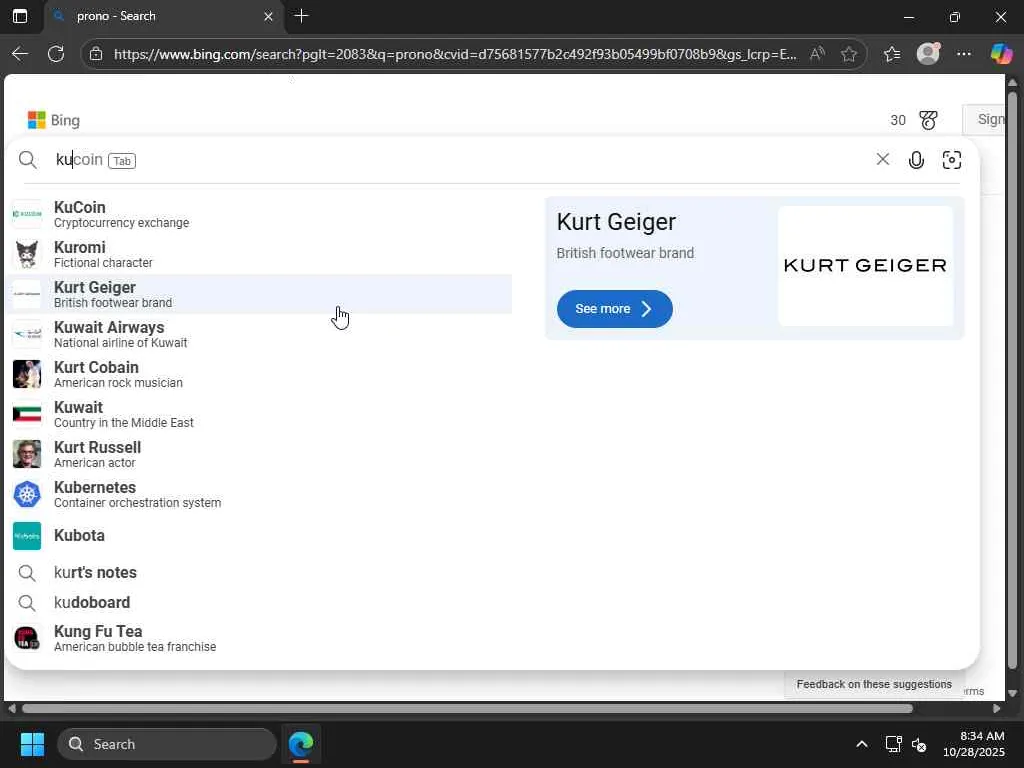Select Kuwait Airways suggestion

coord(259,334)
